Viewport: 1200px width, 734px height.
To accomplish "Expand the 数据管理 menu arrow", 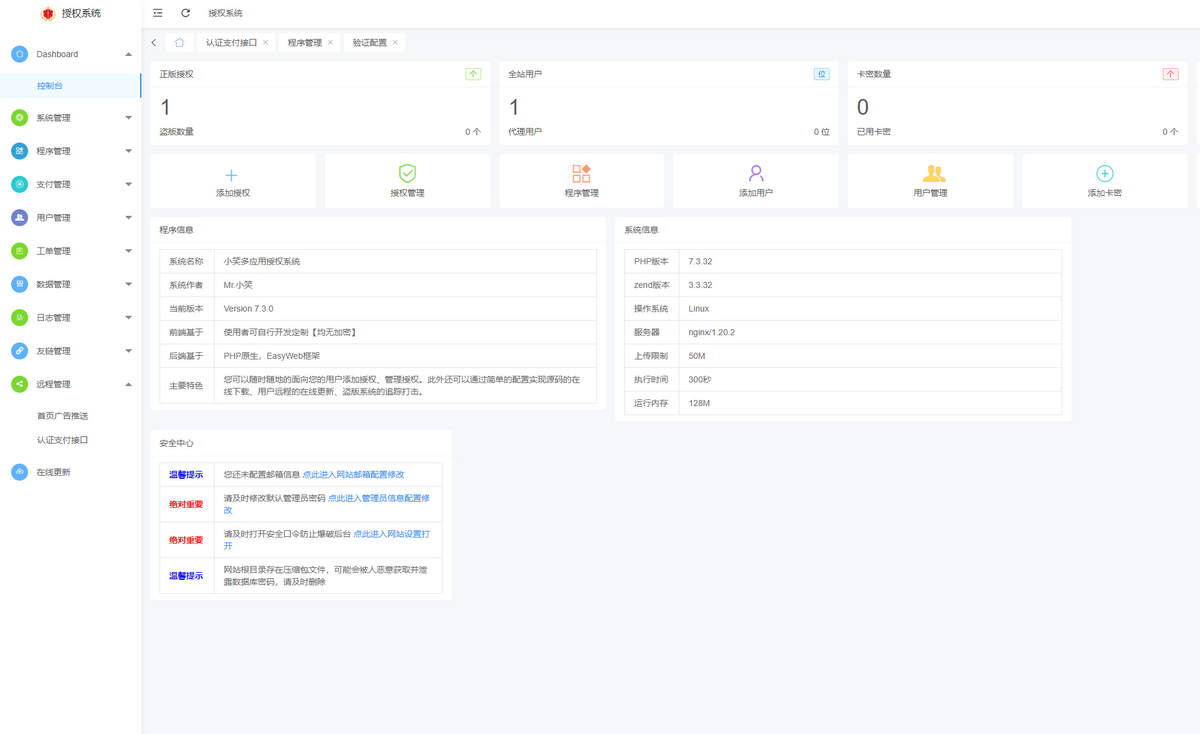I will [128, 284].
